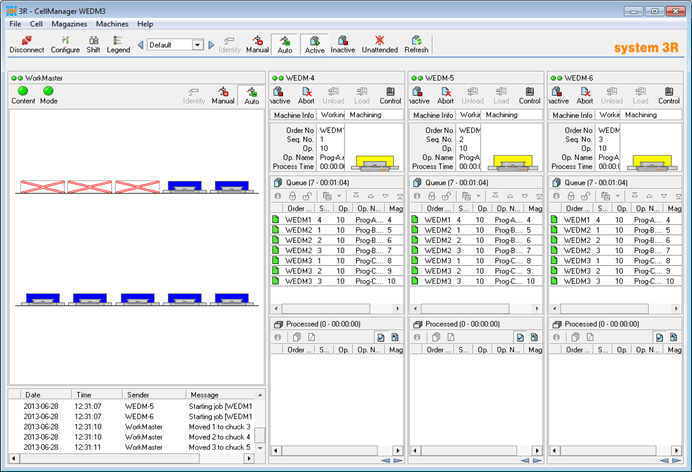Viewport: 692px width, 472px height.
Task: Click move-down arrow in WEDM-6 queue toolbar
Action: 664,196
